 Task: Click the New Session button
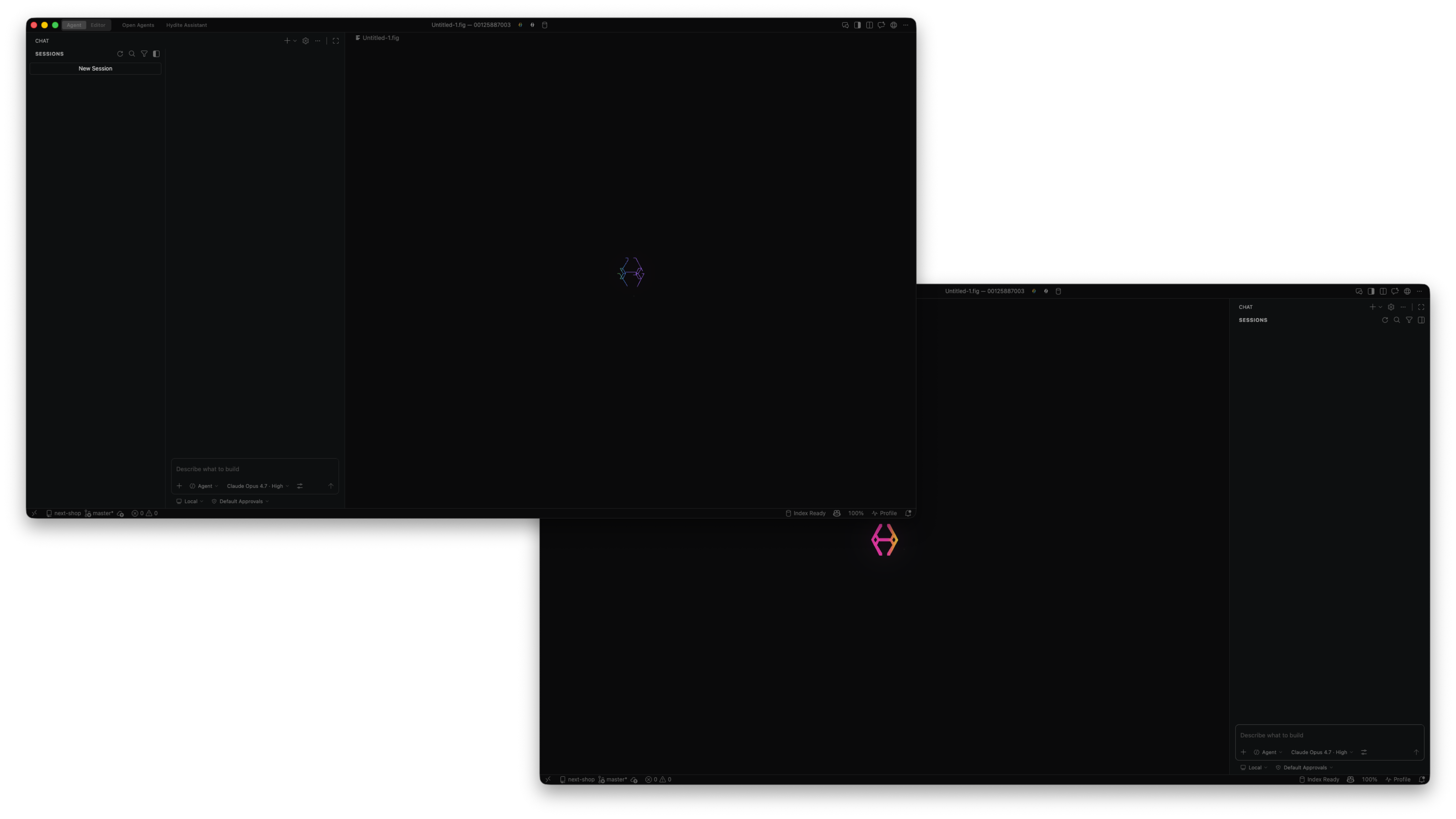click(x=96, y=68)
